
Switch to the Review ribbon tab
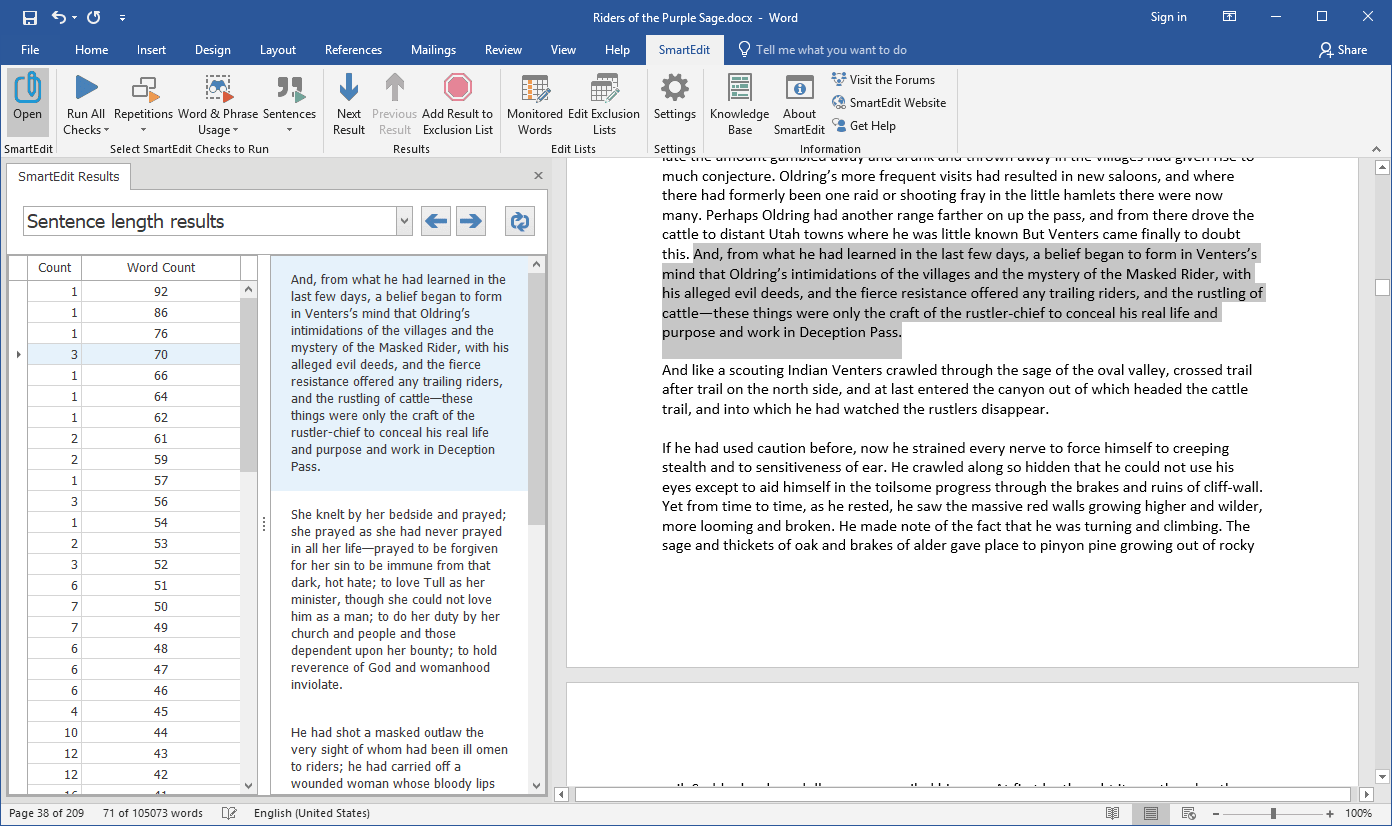[503, 49]
